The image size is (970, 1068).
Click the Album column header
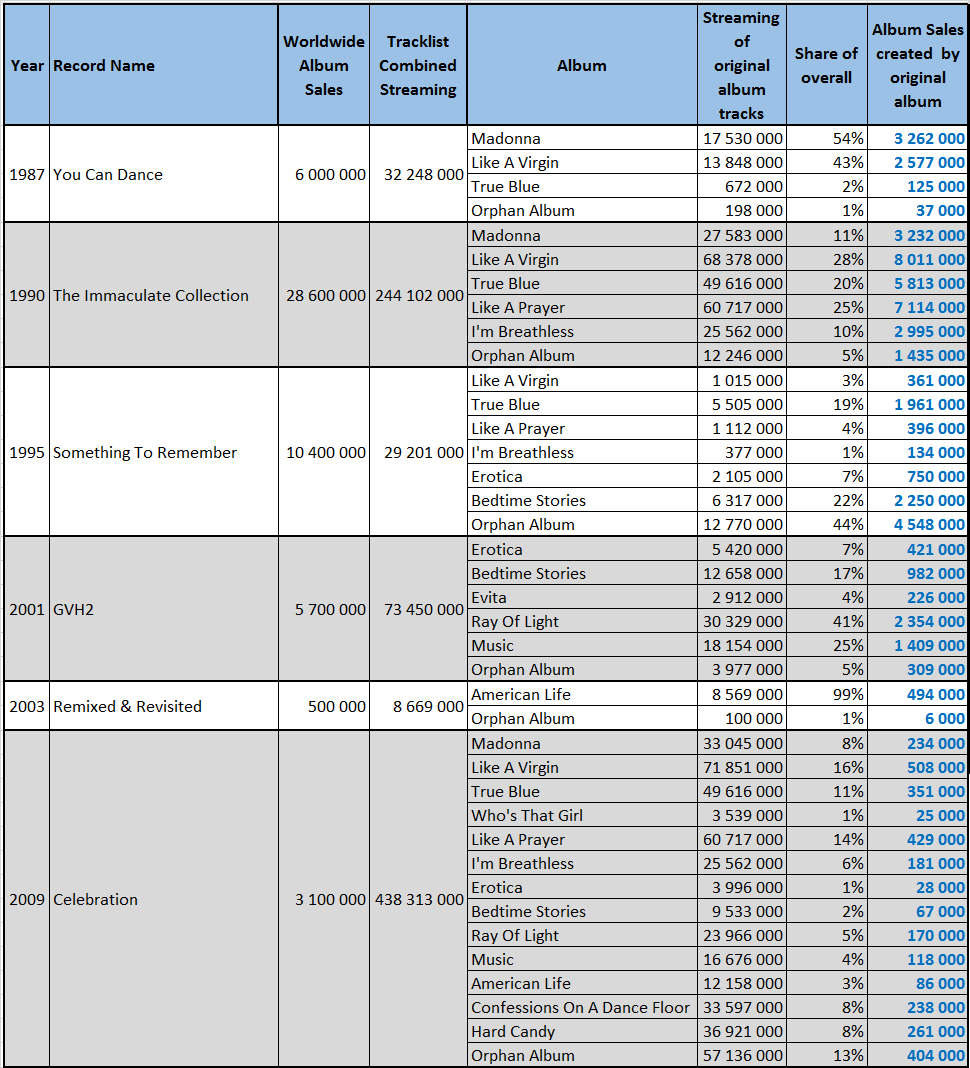coord(582,65)
